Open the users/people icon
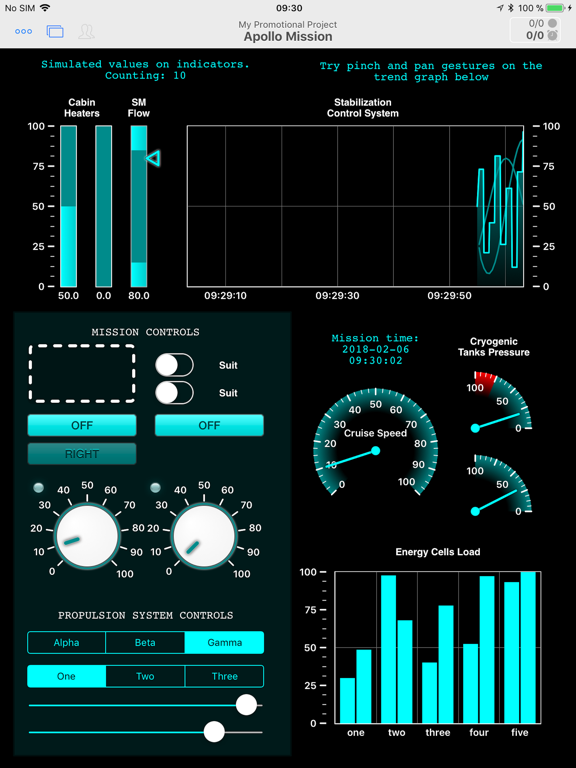 click(x=86, y=31)
